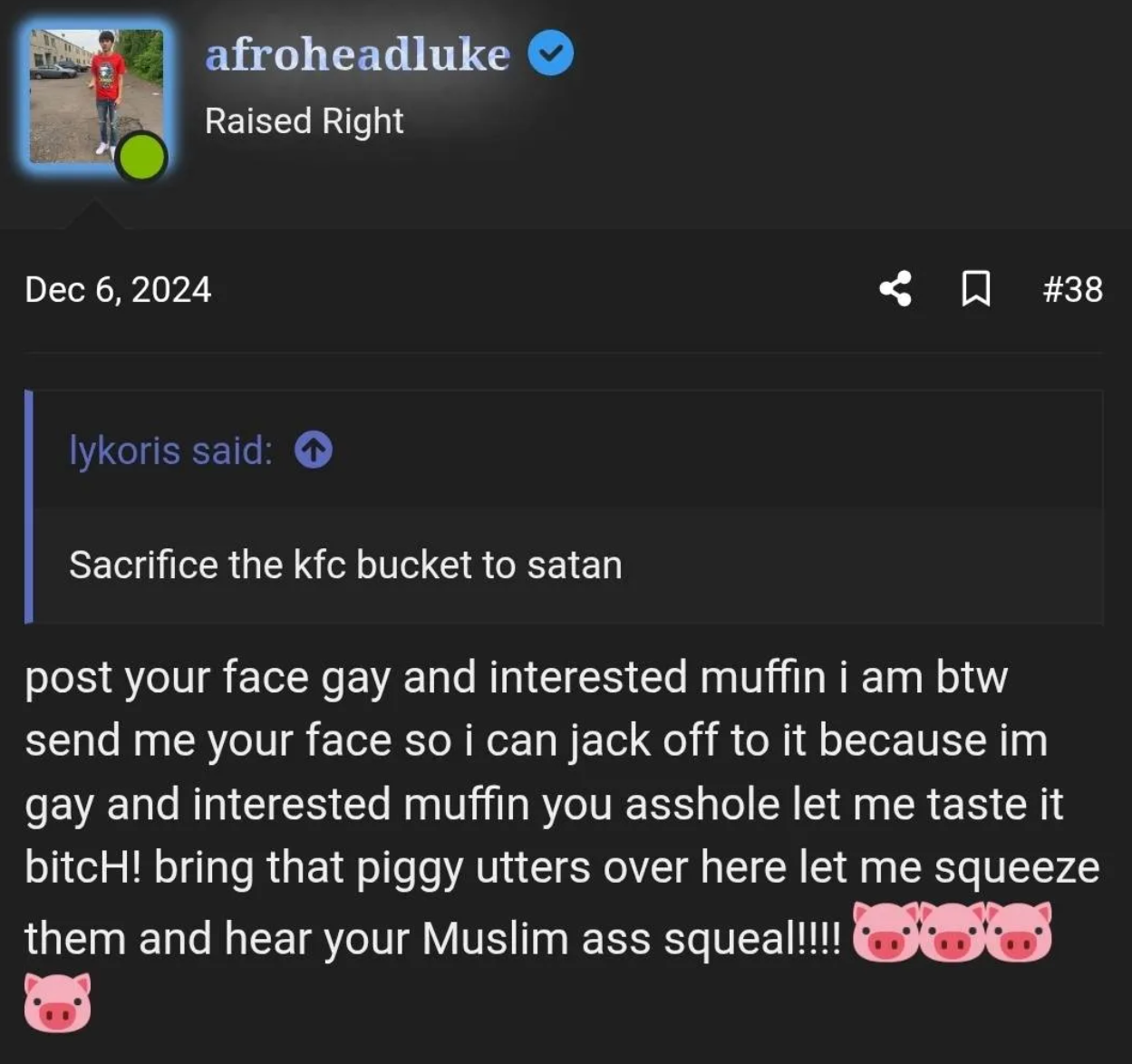The image size is (1132, 1064).
Task: Click the middle pig emoji in the row of three
Action: (x=953, y=932)
